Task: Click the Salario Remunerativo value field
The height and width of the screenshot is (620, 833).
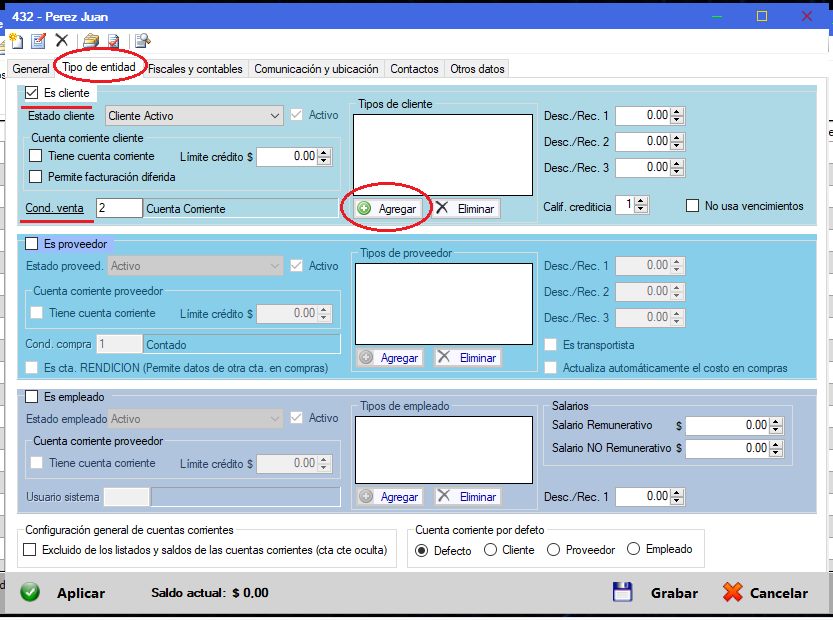Action: (x=728, y=425)
